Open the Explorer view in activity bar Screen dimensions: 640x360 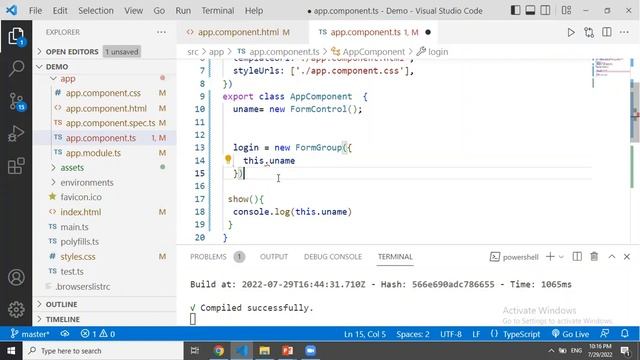click(x=16, y=37)
